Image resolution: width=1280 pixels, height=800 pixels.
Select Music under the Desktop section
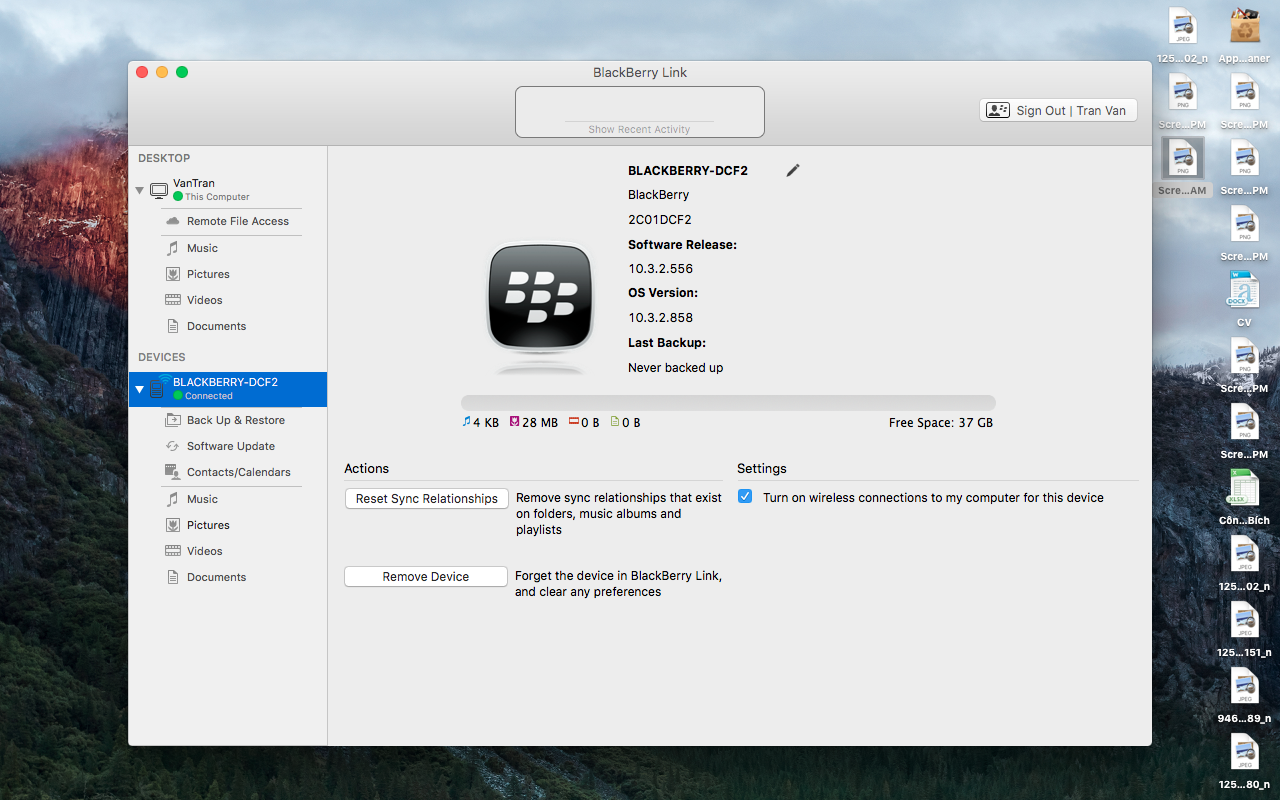(202, 248)
